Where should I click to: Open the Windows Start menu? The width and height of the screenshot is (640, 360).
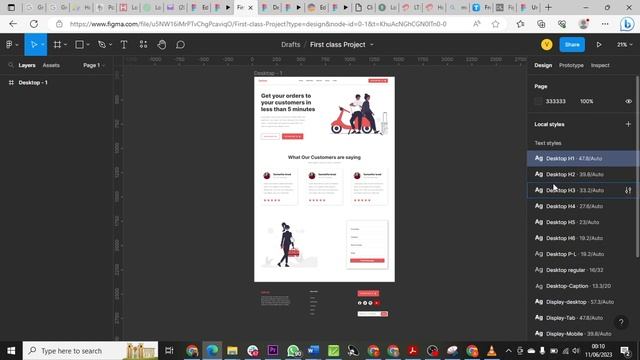click(11, 351)
